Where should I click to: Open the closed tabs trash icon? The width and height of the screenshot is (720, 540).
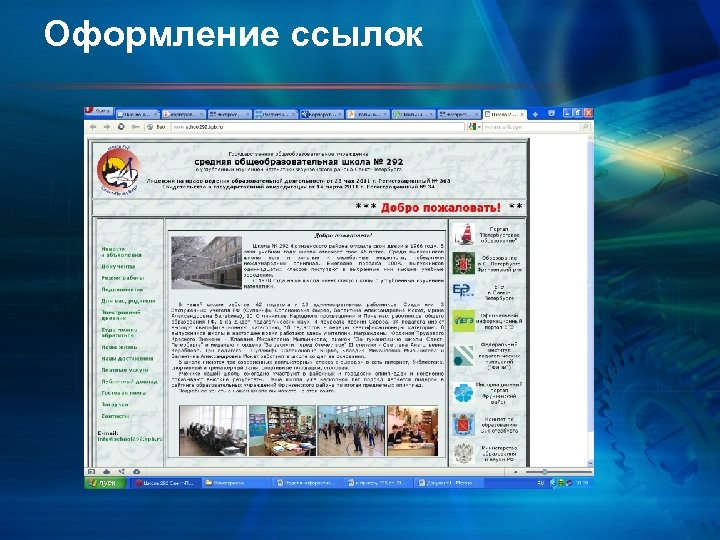[x=551, y=113]
